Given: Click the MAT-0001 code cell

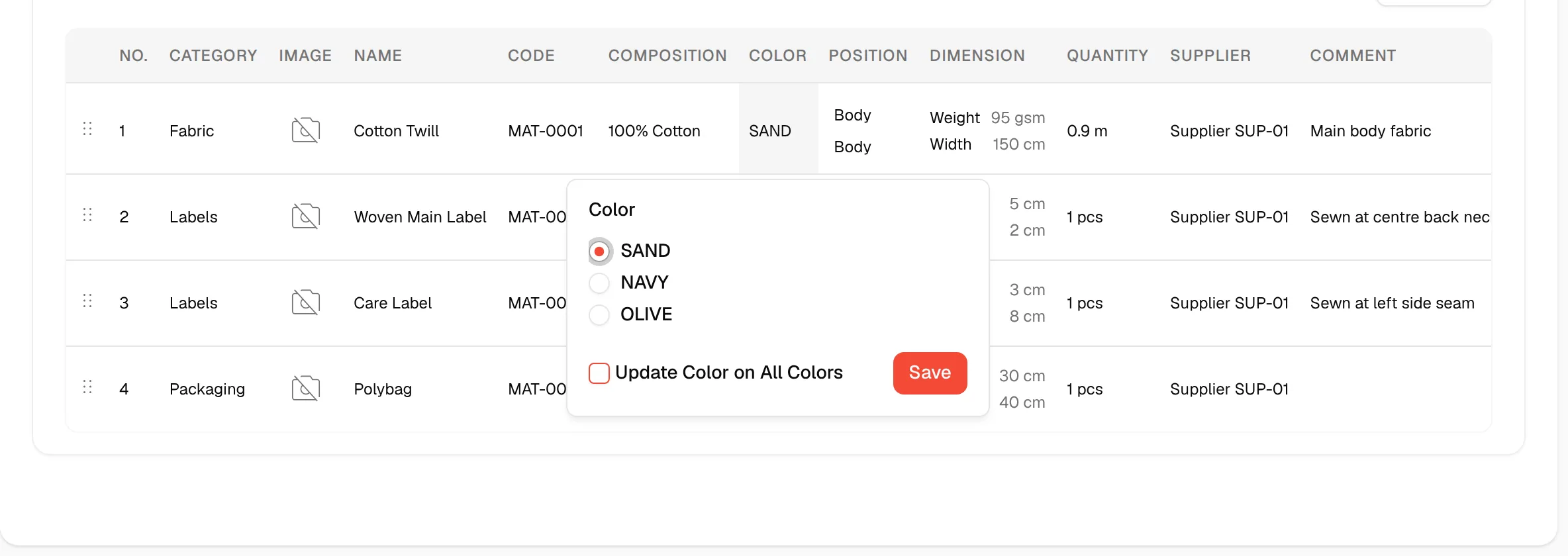Looking at the screenshot, I should (x=546, y=131).
